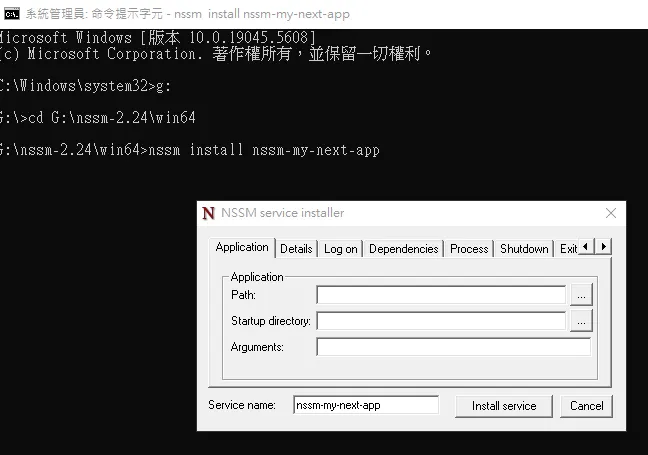Click into the Path input field
The width and height of the screenshot is (648, 455).
441,295
